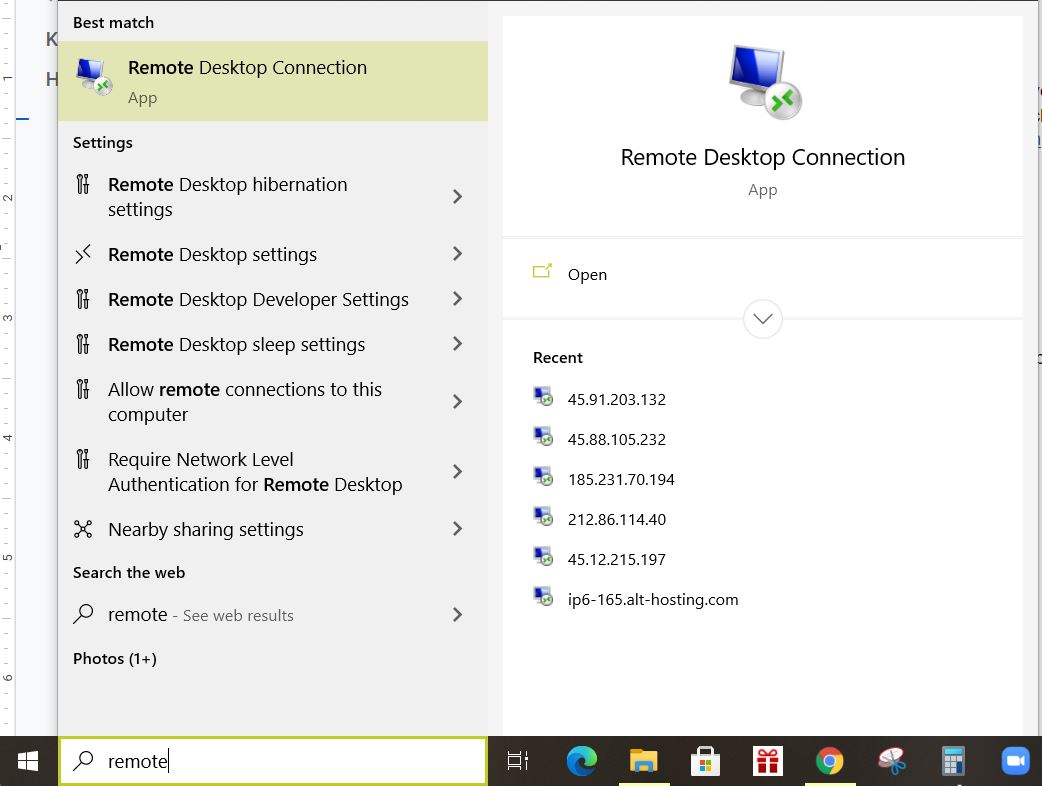This screenshot has width=1042, height=786.
Task: Select Allow remote connections to this computer
Action: (x=245, y=402)
